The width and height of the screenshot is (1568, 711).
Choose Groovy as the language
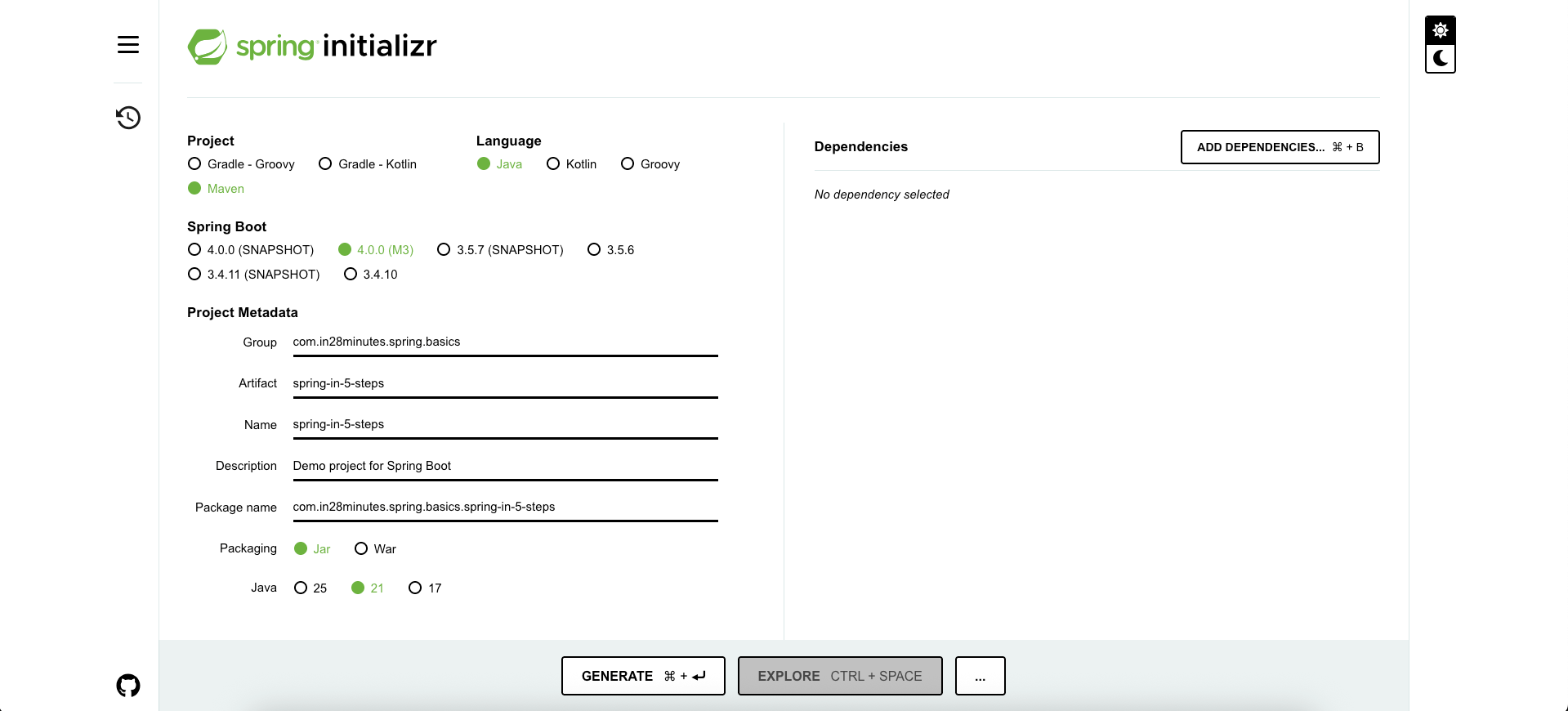(x=650, y=164)
